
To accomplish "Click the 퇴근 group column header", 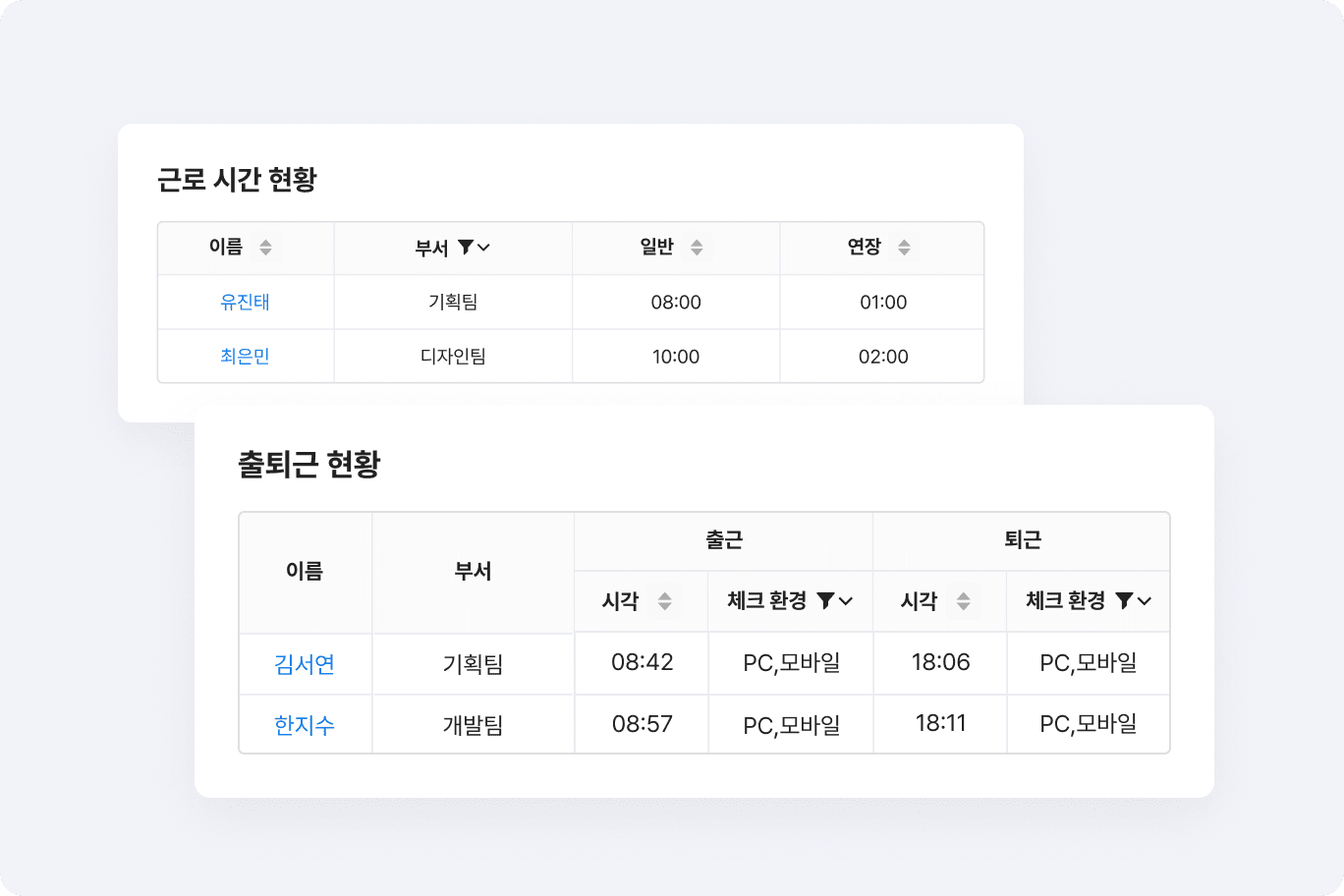I will [1022, 540].
